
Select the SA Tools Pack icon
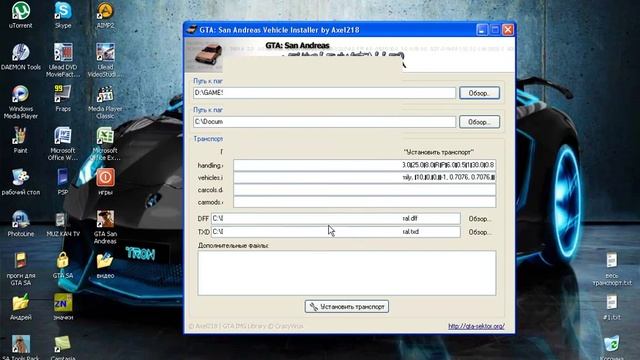coord(20,347)
